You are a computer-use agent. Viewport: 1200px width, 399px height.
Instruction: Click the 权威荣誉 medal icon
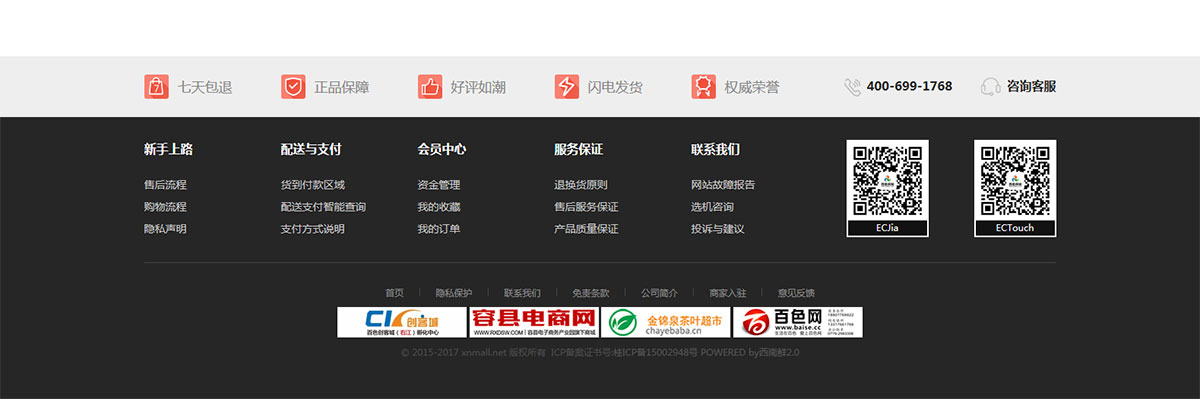click(x=703, y=87)
